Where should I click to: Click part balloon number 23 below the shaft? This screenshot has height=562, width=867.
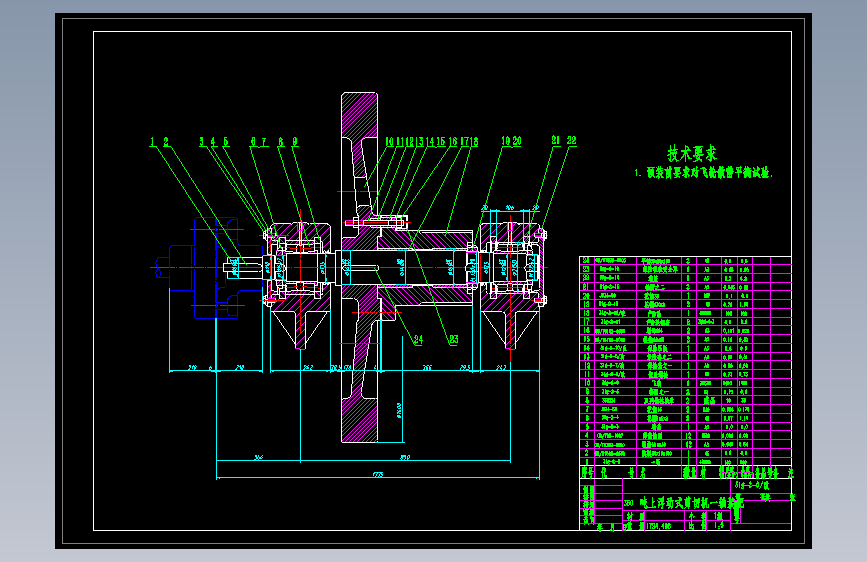454,340
